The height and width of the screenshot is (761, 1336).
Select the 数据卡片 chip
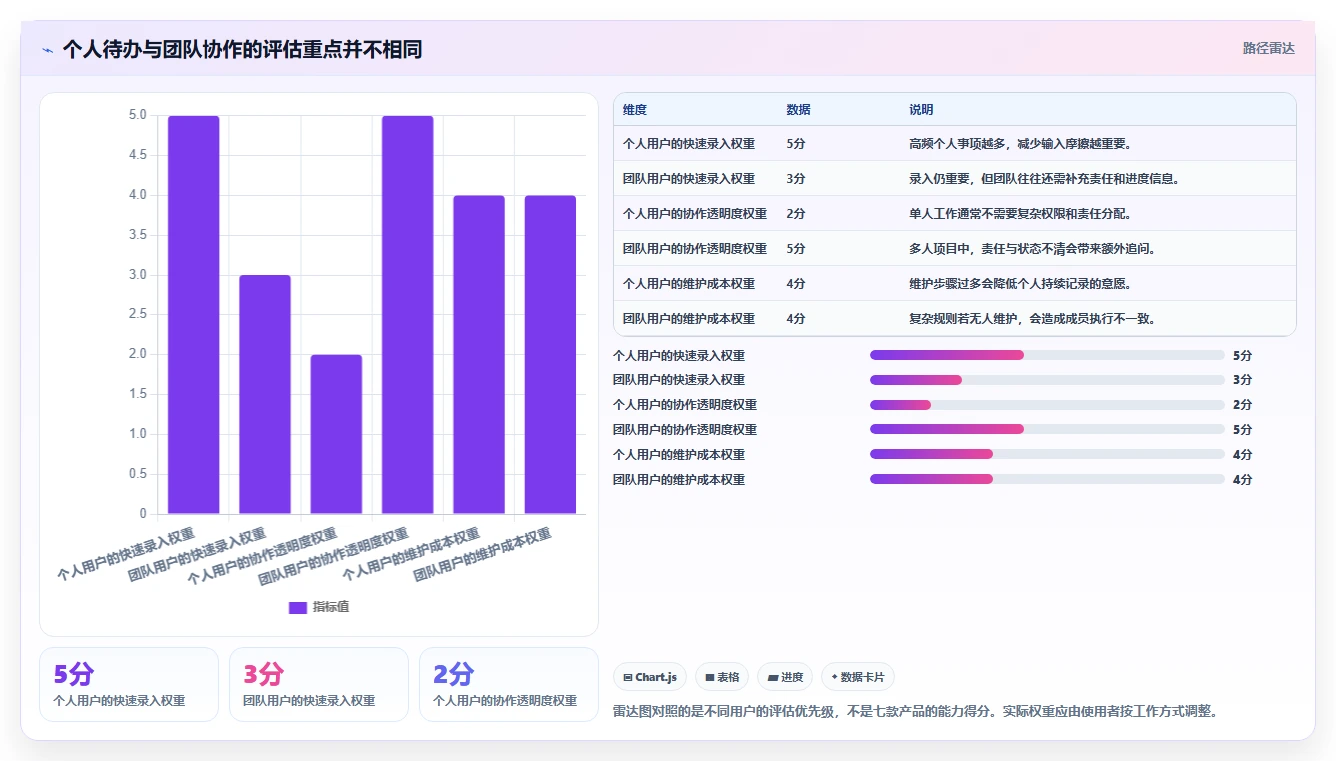click(x=857, y=677)
